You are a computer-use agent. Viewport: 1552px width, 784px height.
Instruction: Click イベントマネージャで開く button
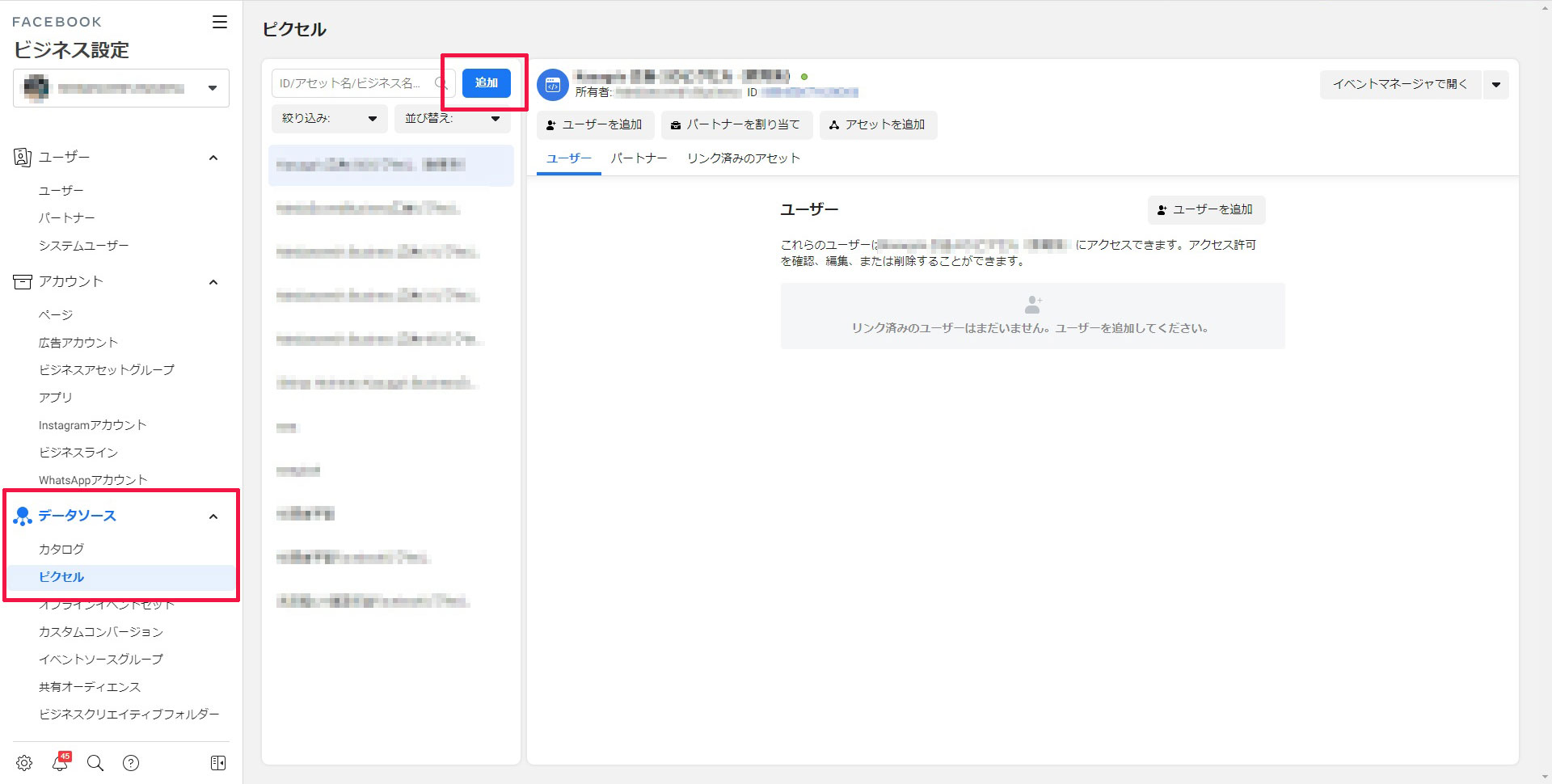(1400, 84)
